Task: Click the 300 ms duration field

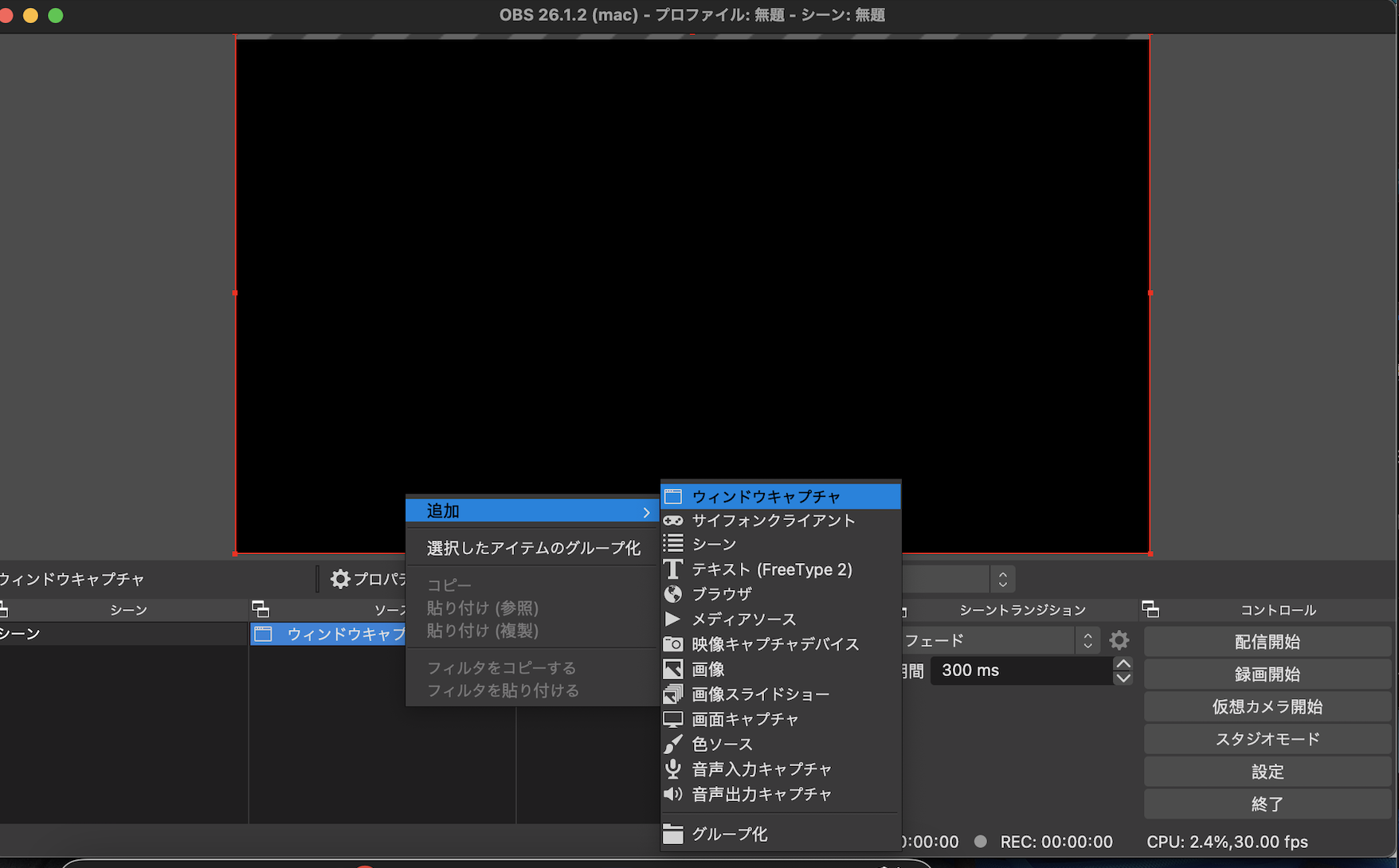Action: (1020, 670)
